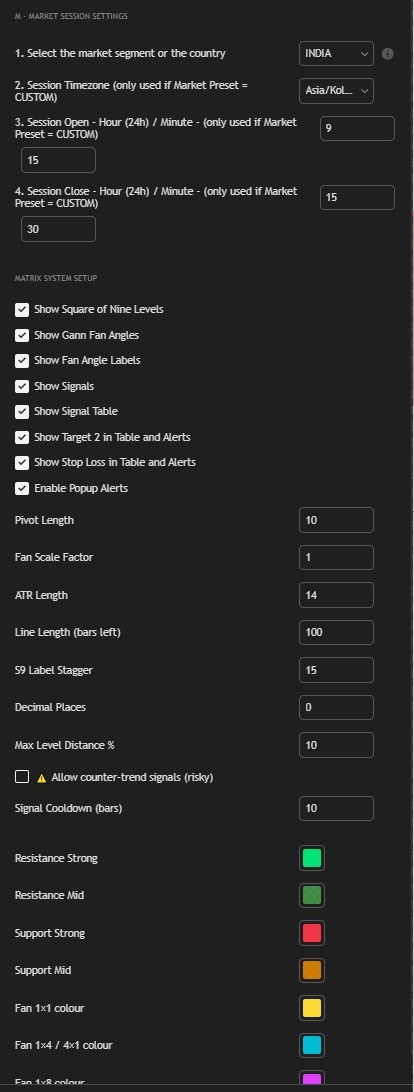Click the Session Open hour field
Image resolution: width=414 pixels, height=1092 pixels.
pos(358,129)
